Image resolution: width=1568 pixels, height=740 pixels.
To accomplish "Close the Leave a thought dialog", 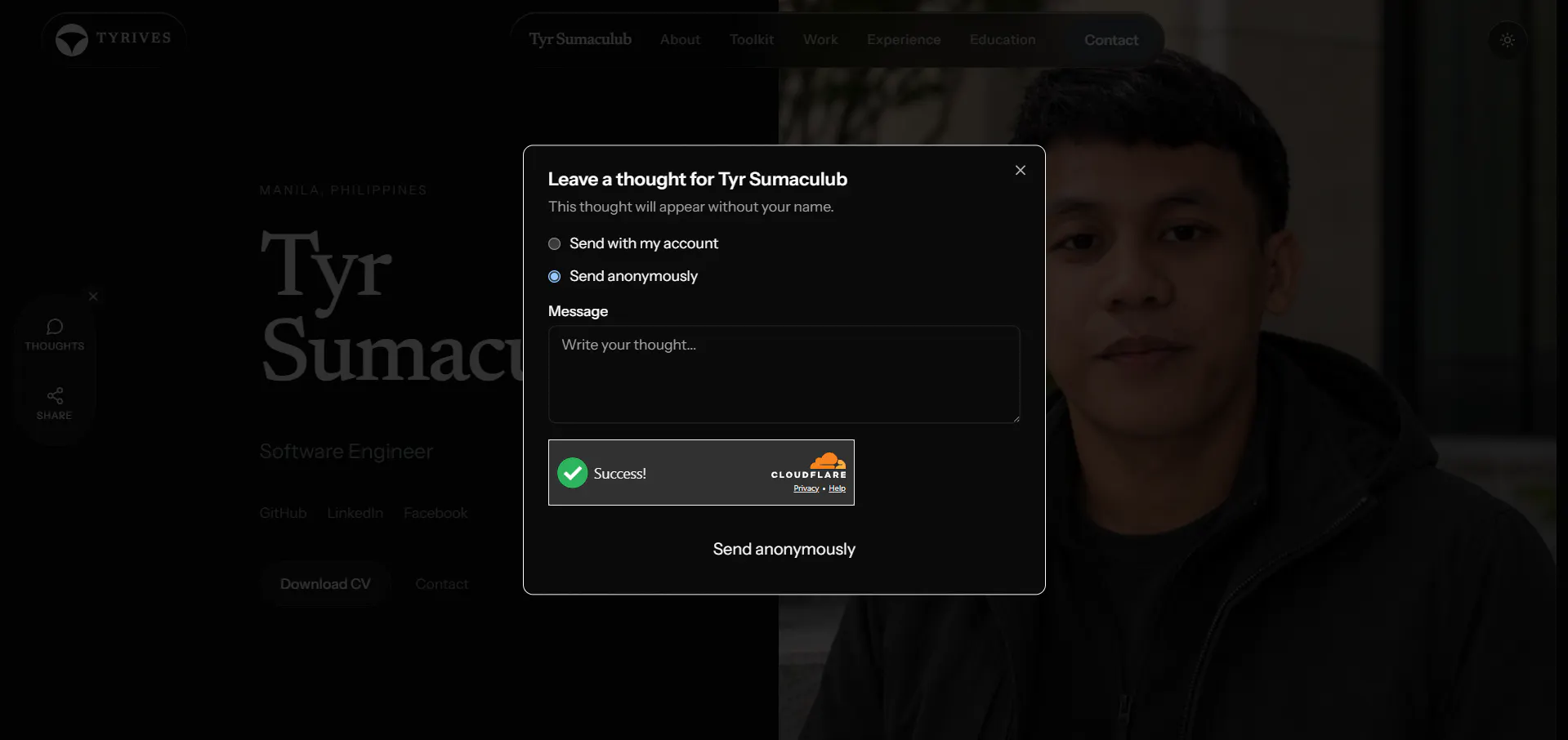I will 1021,170.
